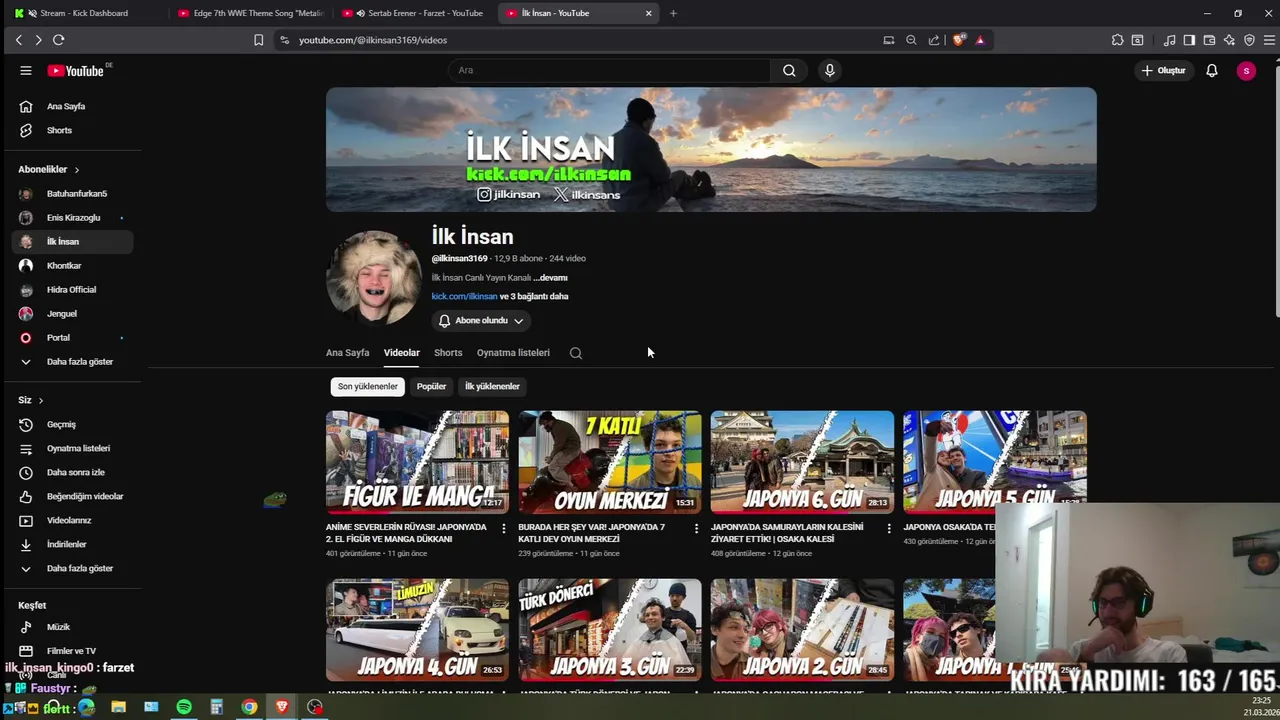Screen dimensions: 1280x720
Task: Open the Abone olundu subscription dropdown
Action: 481,321
